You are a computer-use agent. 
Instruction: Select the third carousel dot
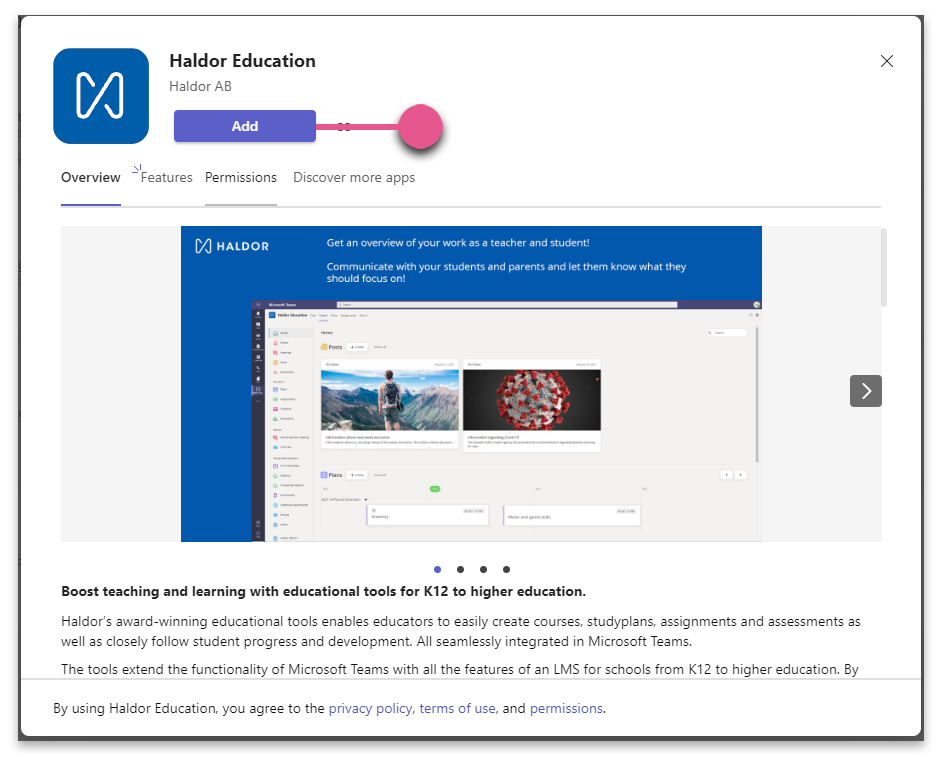483,569
